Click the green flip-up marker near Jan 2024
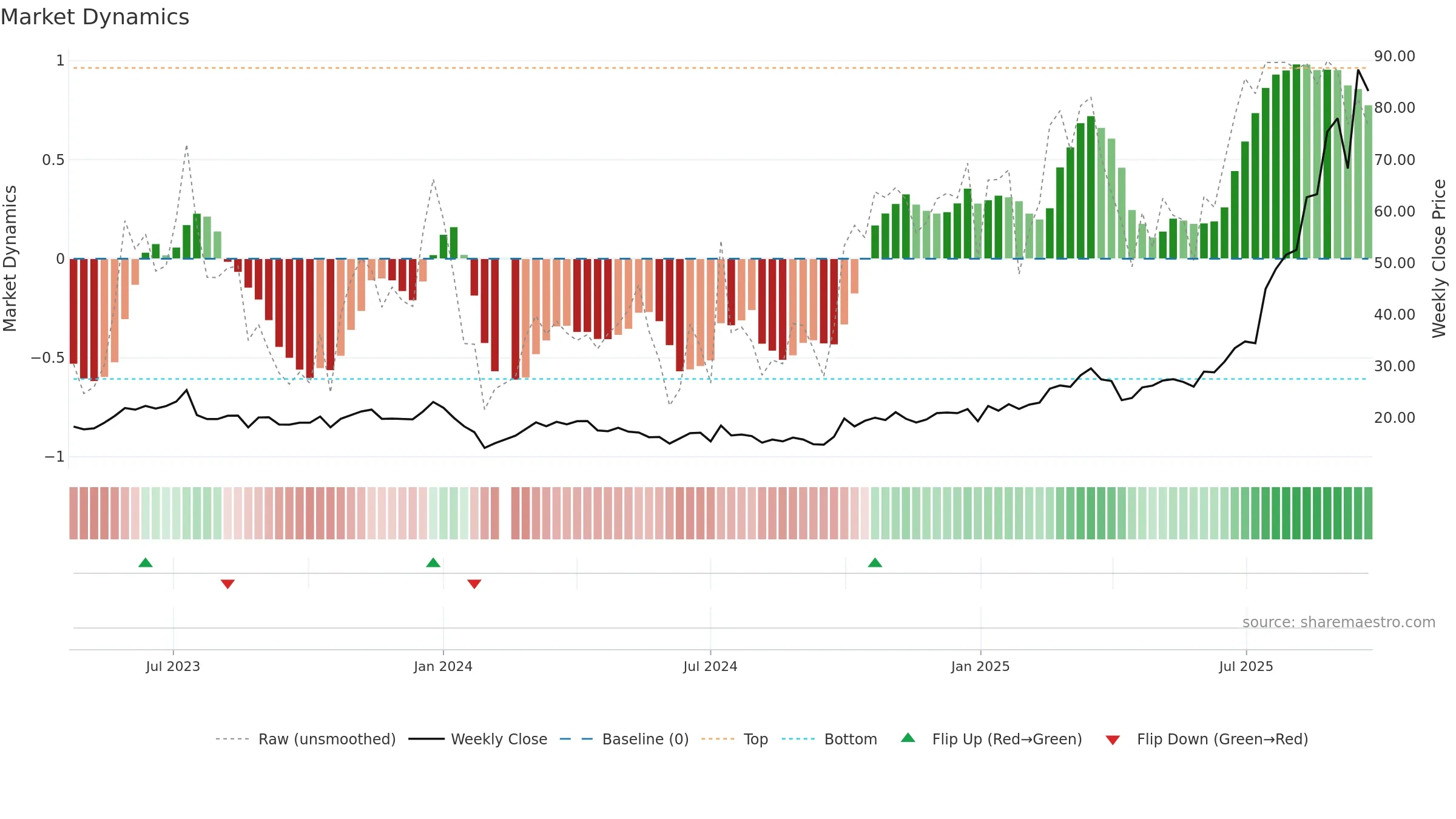1456x819 pixels. click(433, 562)
